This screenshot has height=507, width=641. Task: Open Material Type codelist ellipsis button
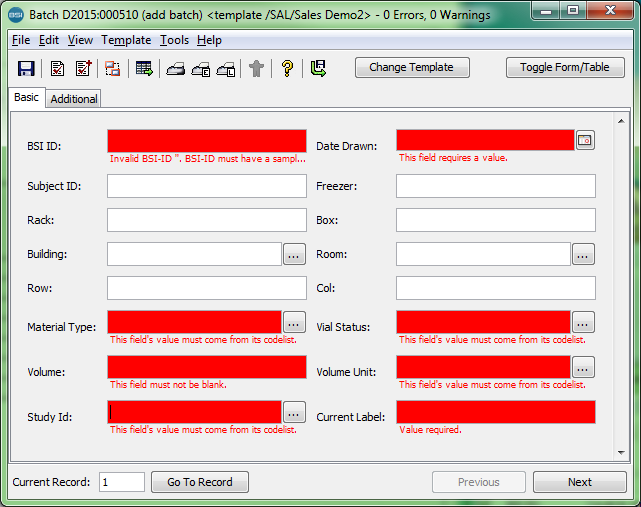coord(294,322)
